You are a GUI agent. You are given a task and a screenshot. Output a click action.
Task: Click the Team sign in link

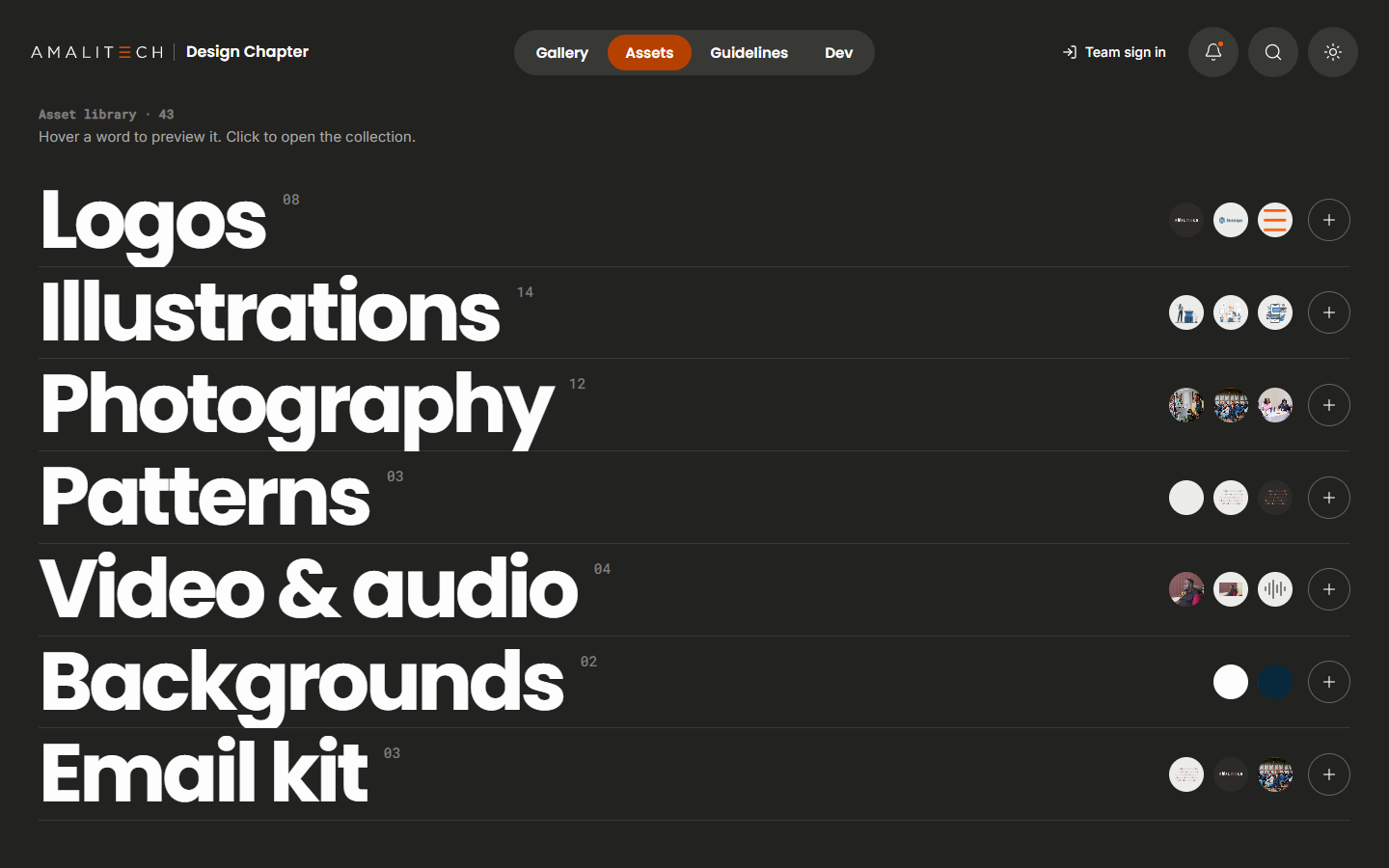1114,52
